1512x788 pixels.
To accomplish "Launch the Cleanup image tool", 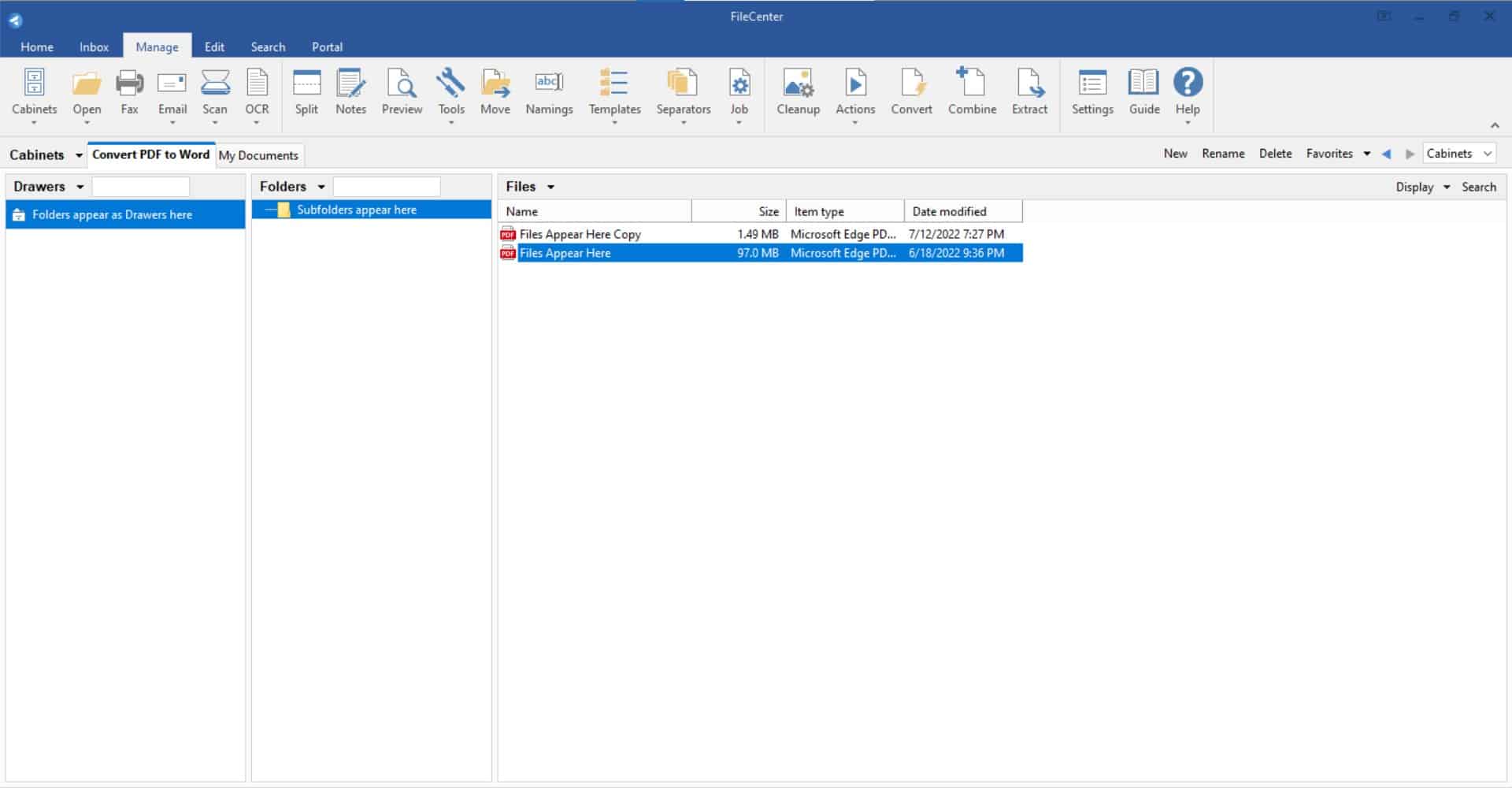I will [798, 93].
